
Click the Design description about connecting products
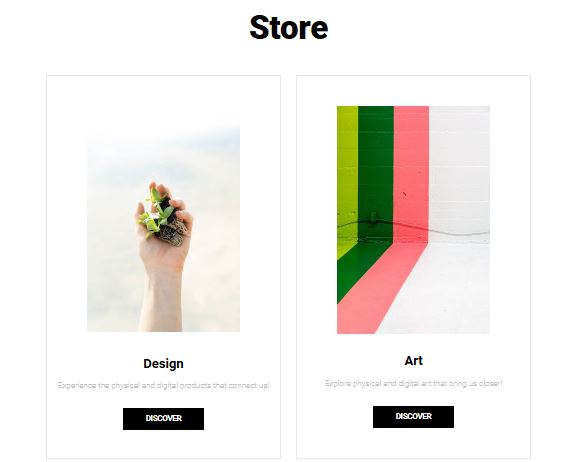point(163,385)
